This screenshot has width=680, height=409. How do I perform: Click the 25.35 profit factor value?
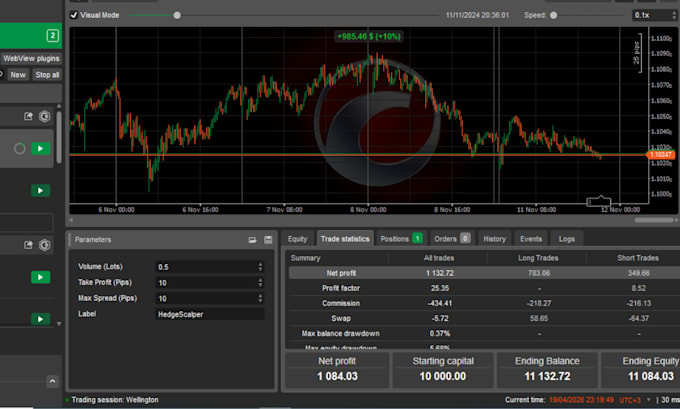[439, 288]
